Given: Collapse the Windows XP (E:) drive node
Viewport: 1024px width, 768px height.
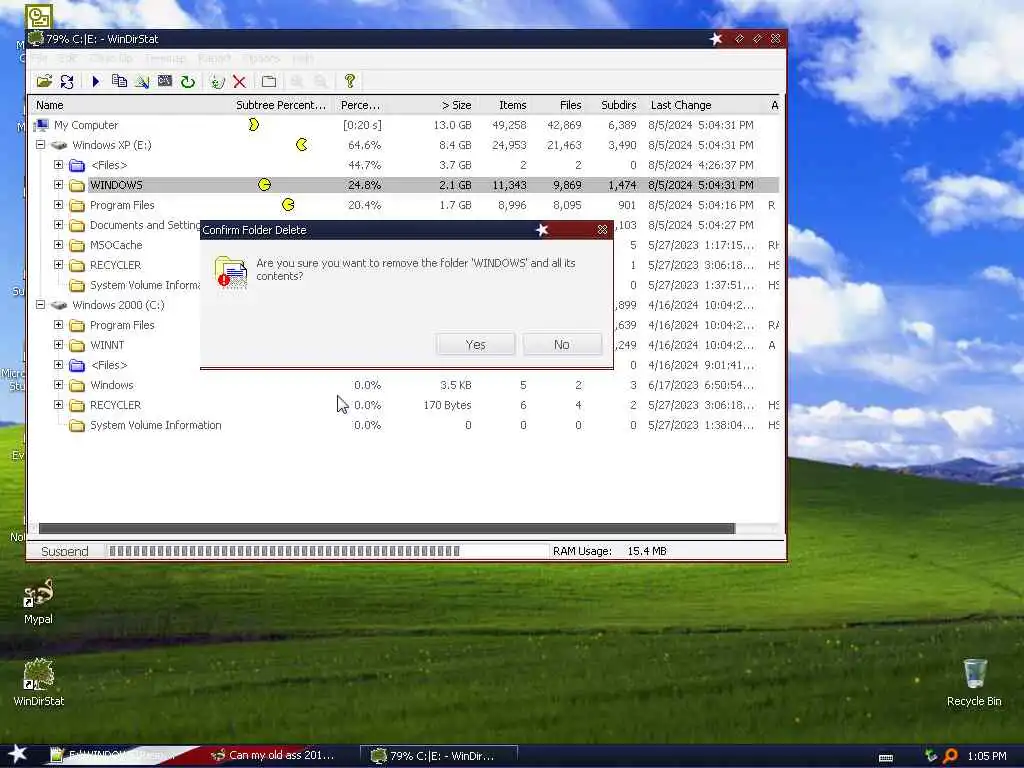Looking at the screenshot, I should coord(40,145).
